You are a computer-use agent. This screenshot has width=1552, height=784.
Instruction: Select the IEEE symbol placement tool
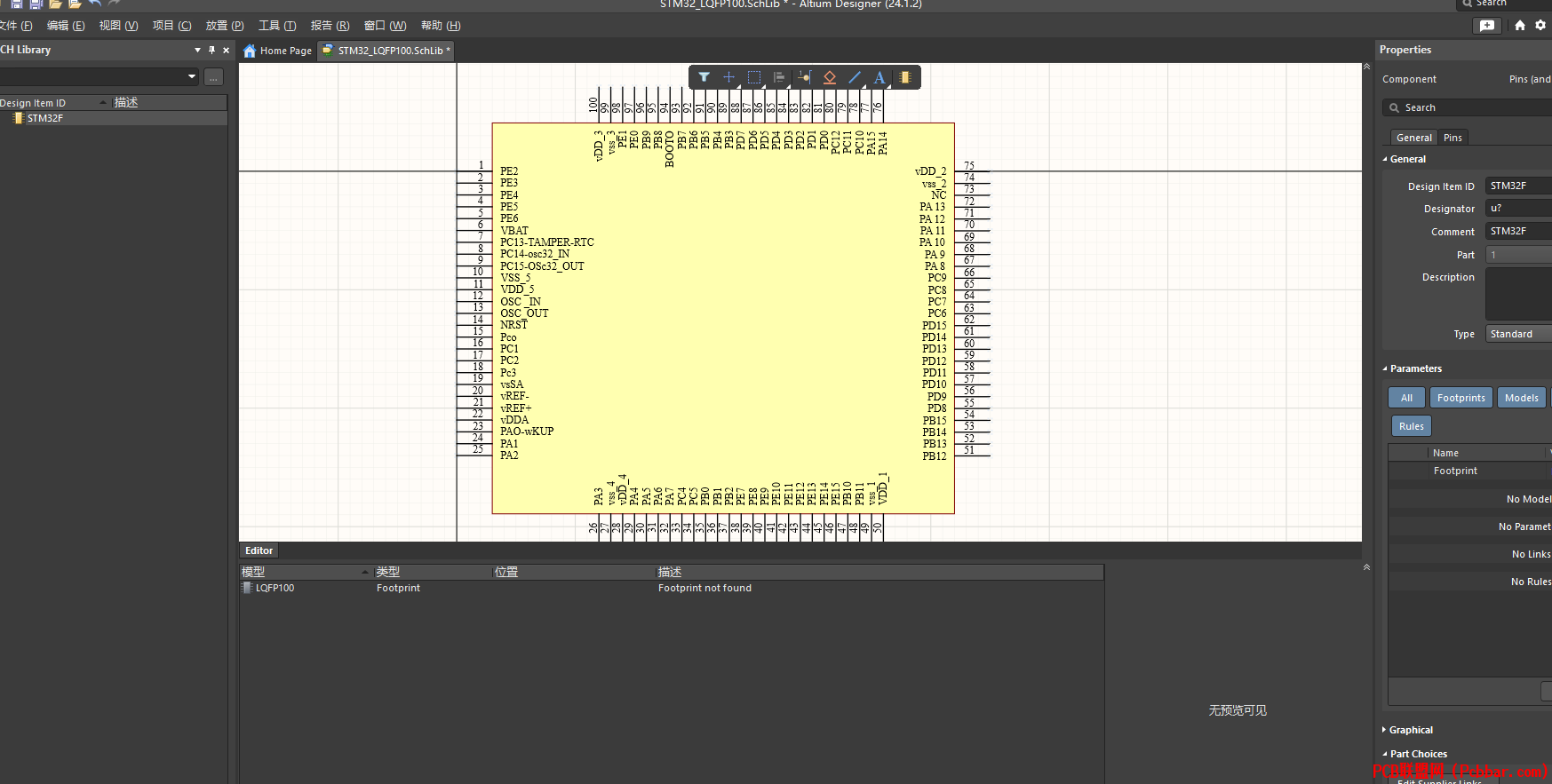coord(830,77)
